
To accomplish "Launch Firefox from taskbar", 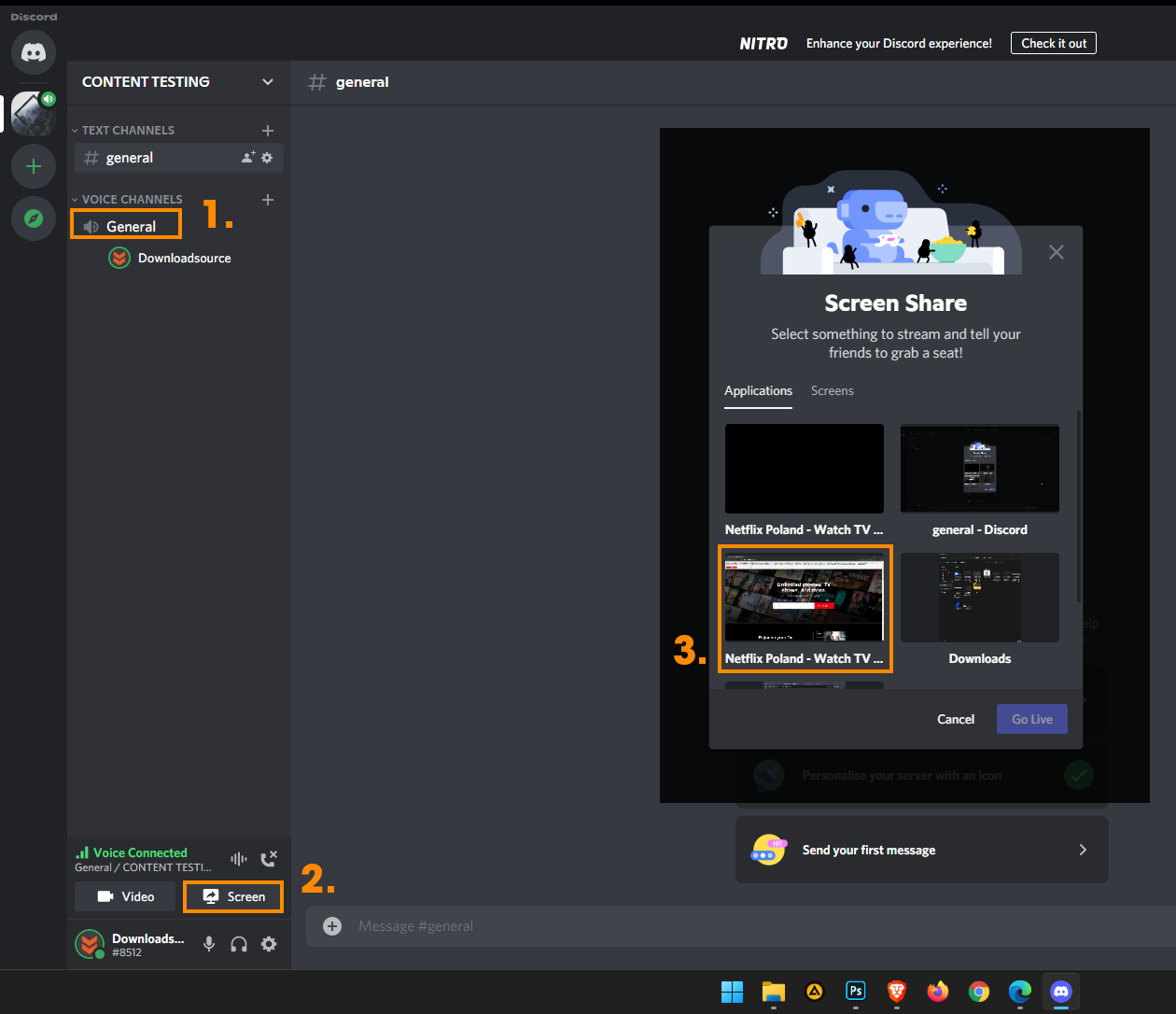I will click(x=938, y=992).
